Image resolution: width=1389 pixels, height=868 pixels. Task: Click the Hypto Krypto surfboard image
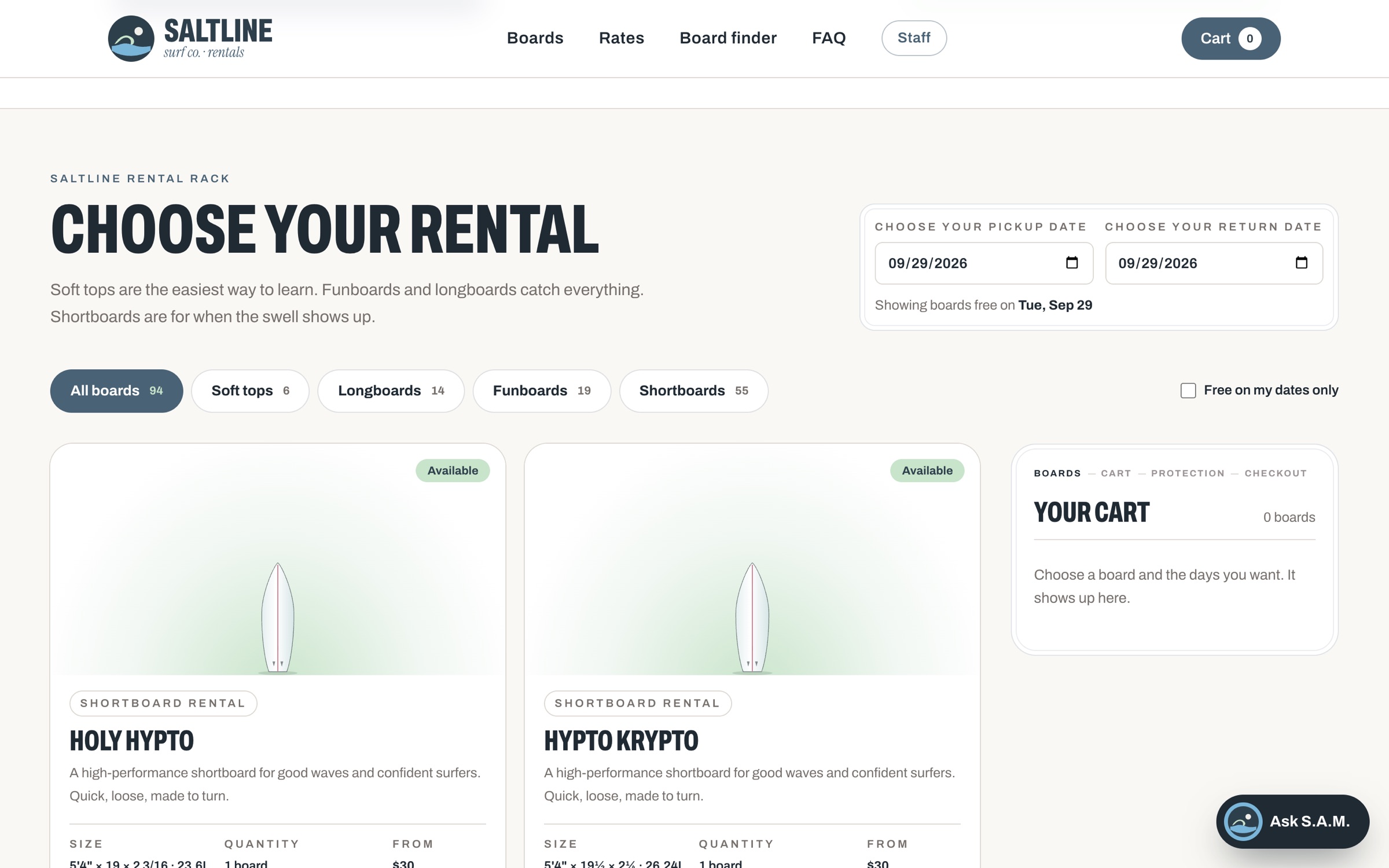click(752, 617)
